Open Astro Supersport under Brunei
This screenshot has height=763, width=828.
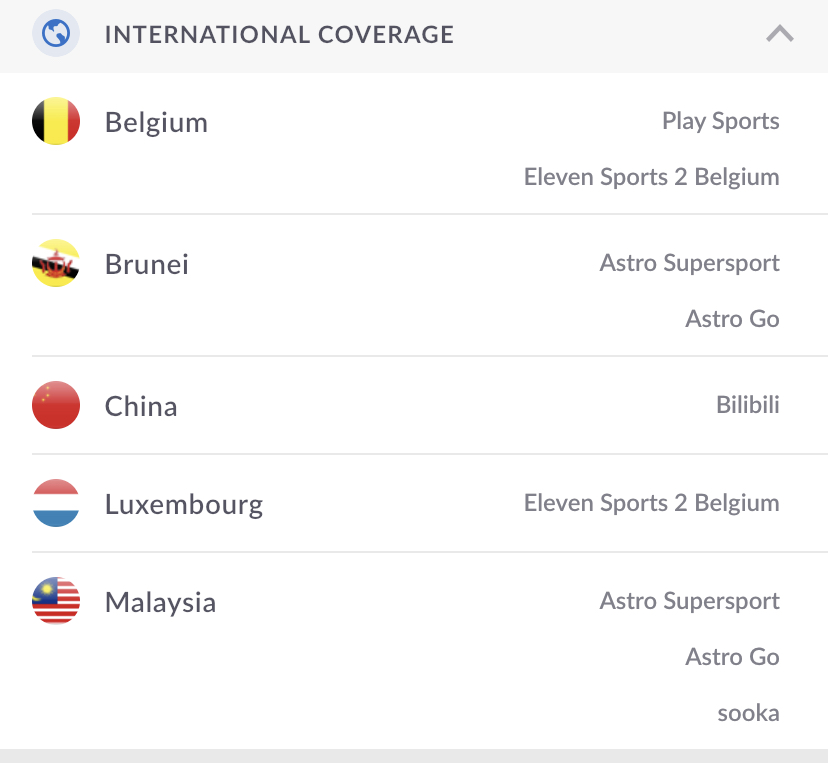tap(689, 264)
